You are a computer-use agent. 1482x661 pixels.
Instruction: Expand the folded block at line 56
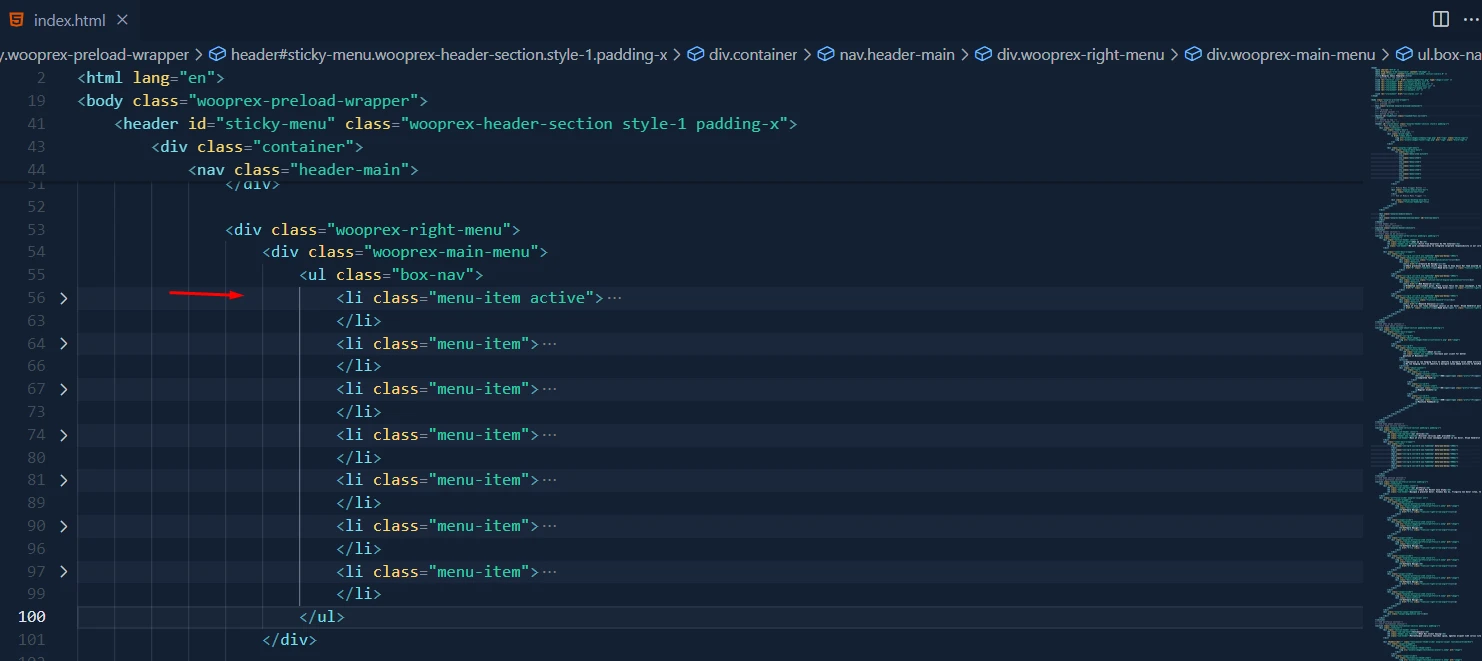[63, 298]
